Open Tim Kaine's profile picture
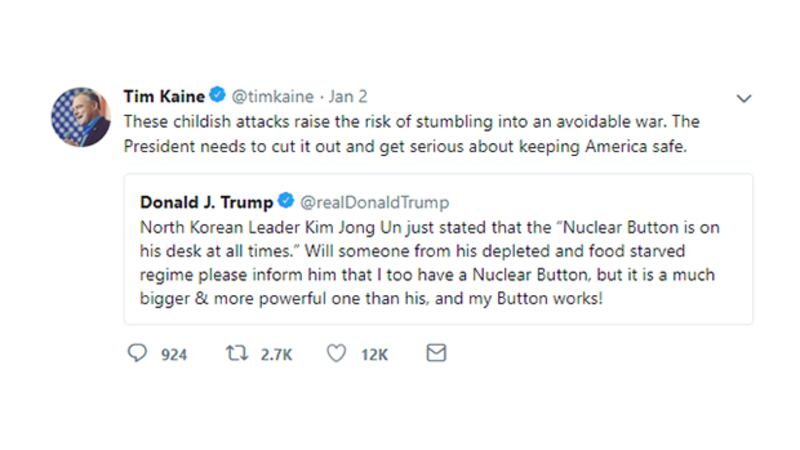800x450 pixels. tap(81, 117)
